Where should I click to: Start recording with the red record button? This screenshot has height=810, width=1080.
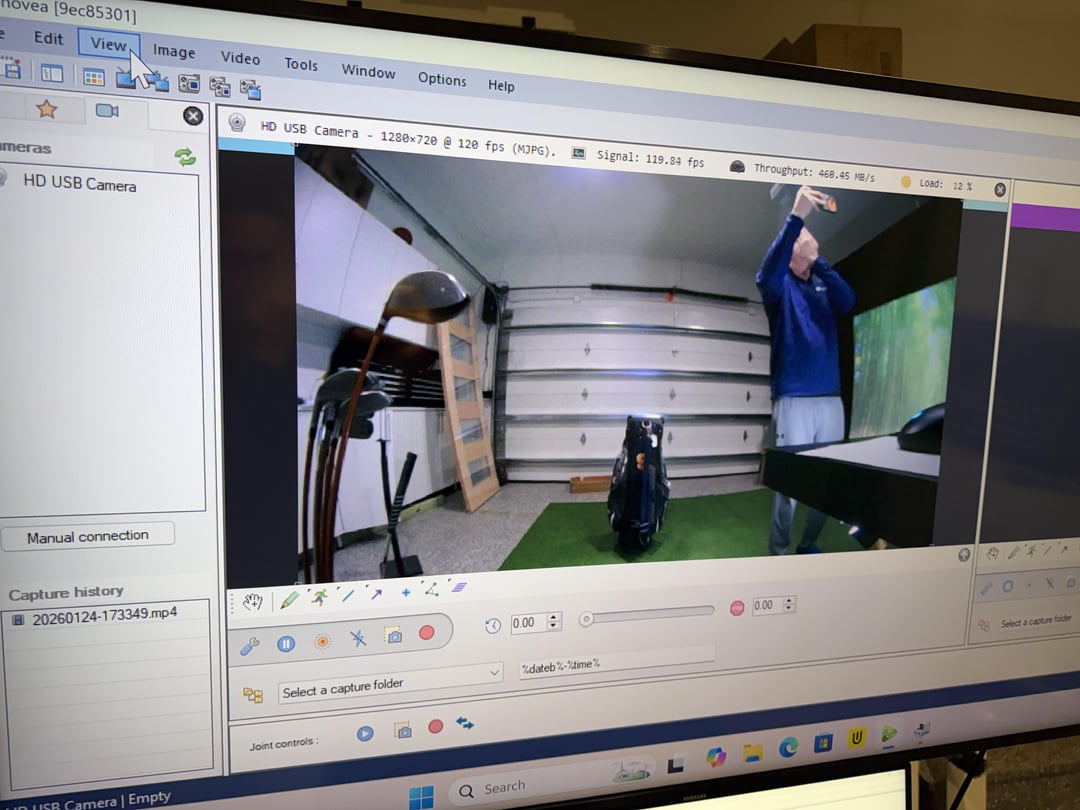click(x=427, y=633)
